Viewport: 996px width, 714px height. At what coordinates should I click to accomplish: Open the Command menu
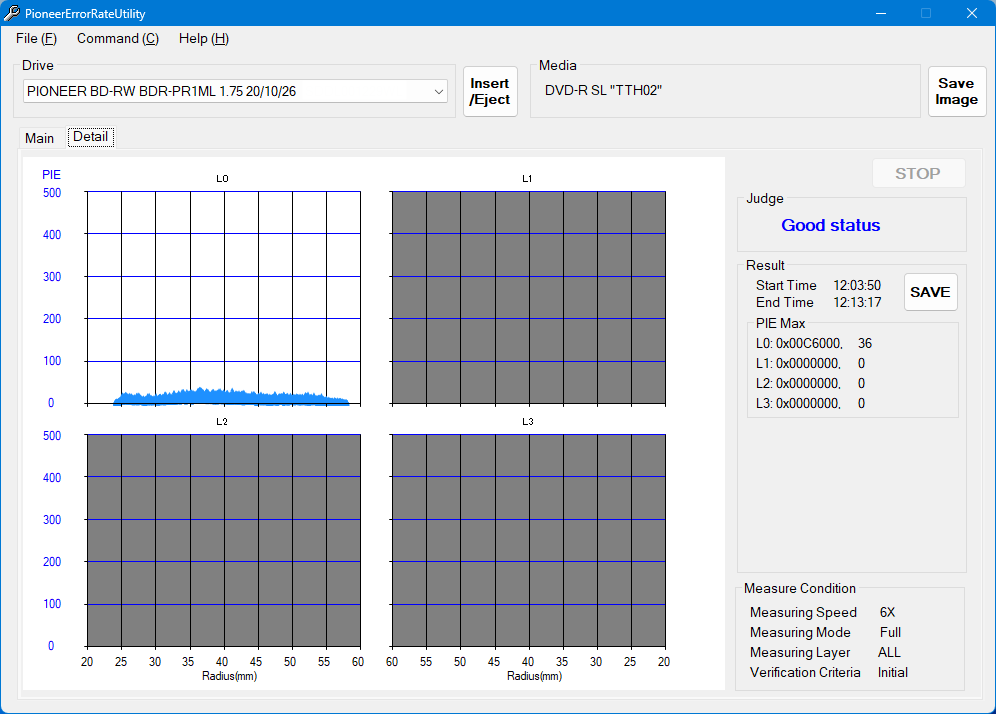point(117,38)
